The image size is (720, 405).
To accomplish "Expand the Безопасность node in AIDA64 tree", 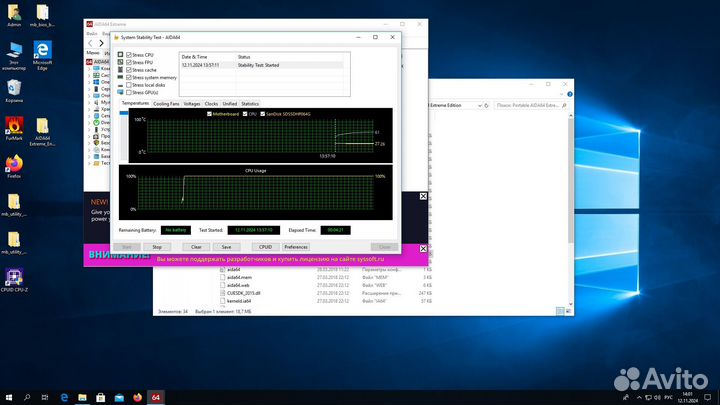I will 89,143.
